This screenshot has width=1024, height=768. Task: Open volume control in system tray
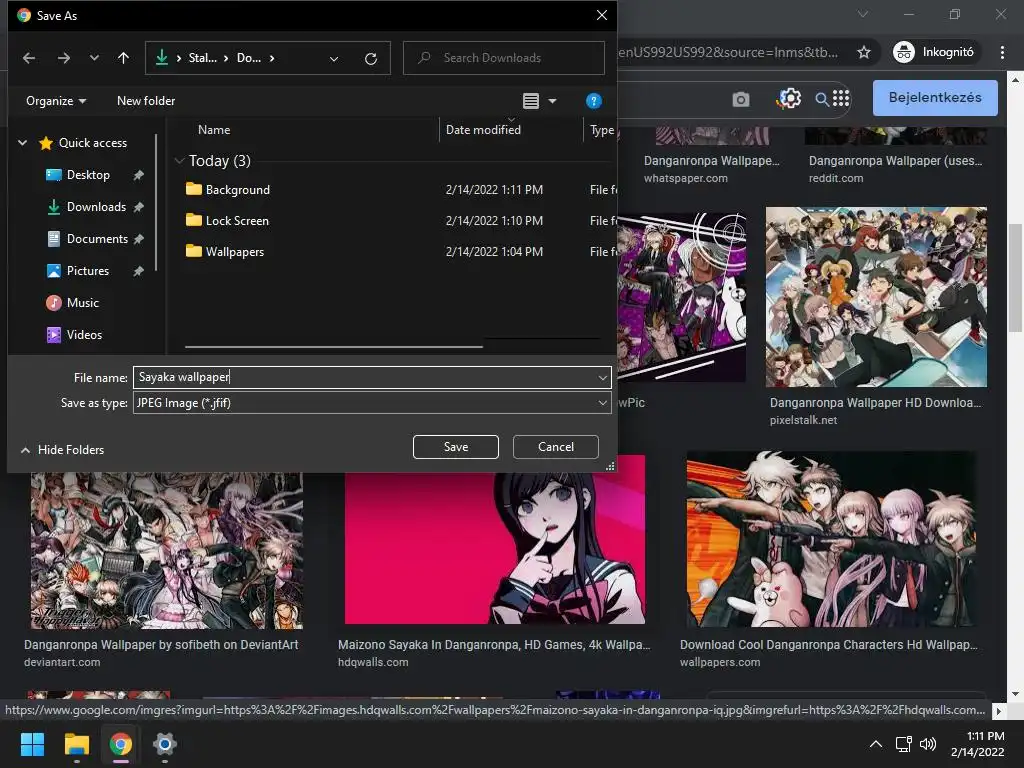point(927,744)
